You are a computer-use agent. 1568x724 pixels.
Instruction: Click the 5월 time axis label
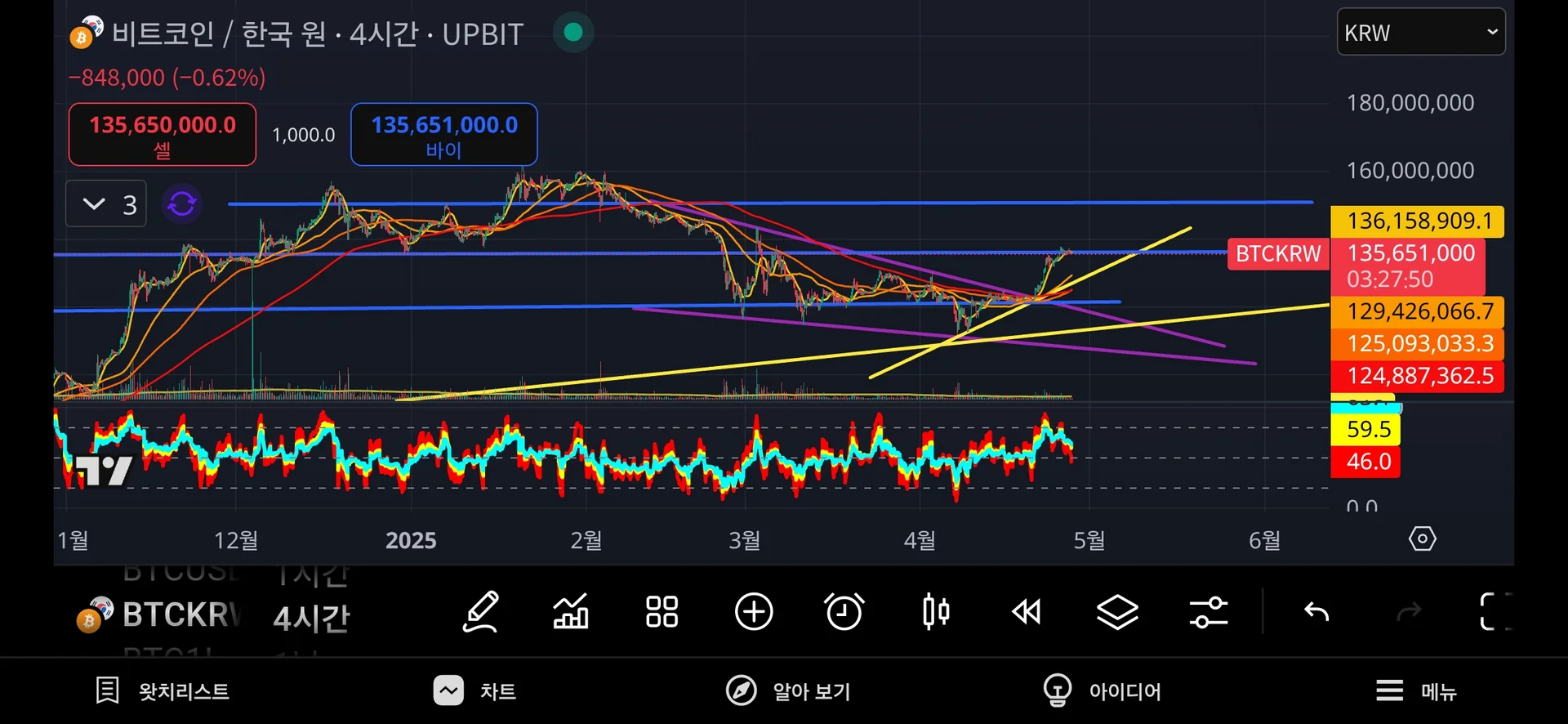1089,540
